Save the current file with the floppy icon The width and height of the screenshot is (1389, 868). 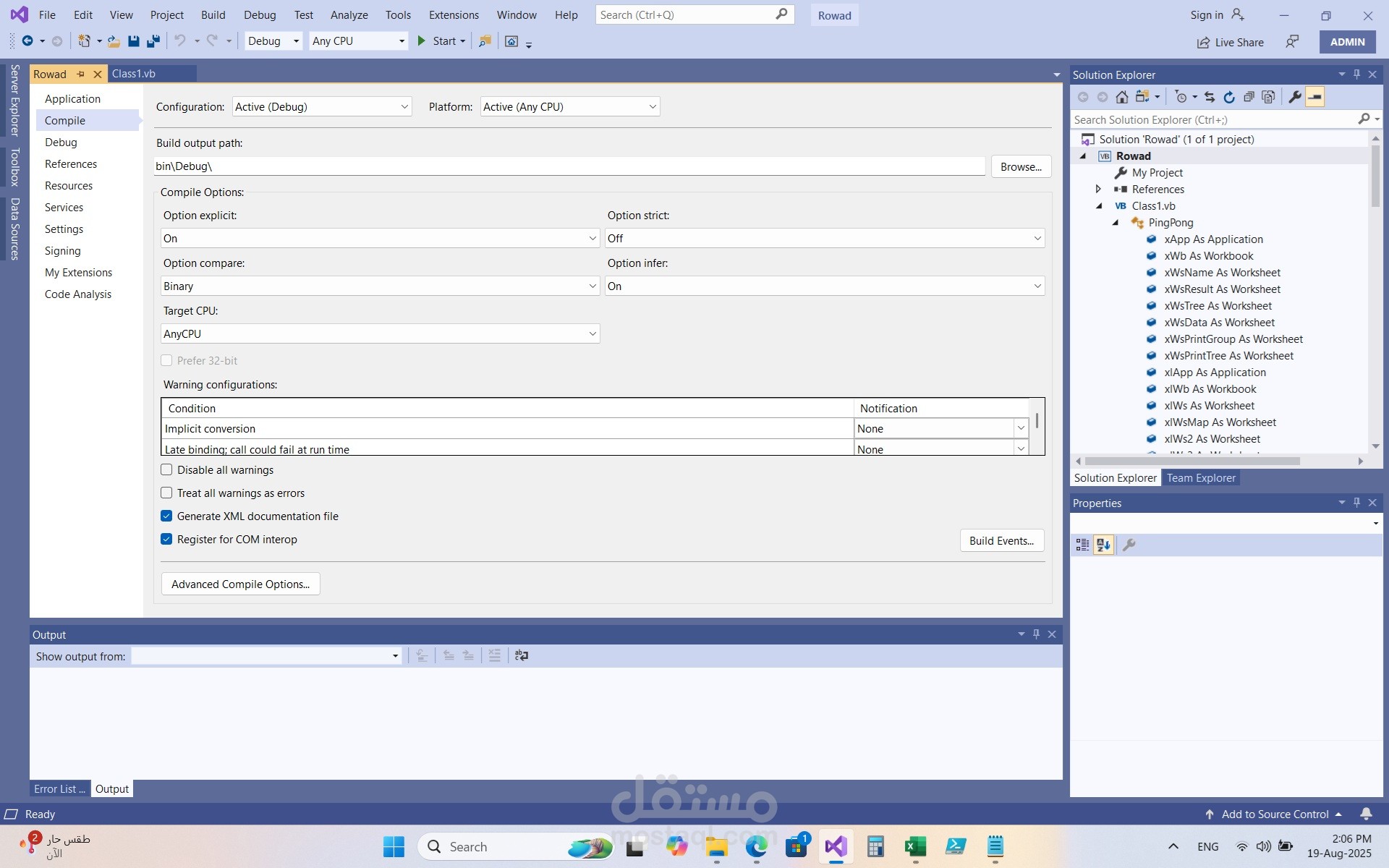[x=133, y=41]
